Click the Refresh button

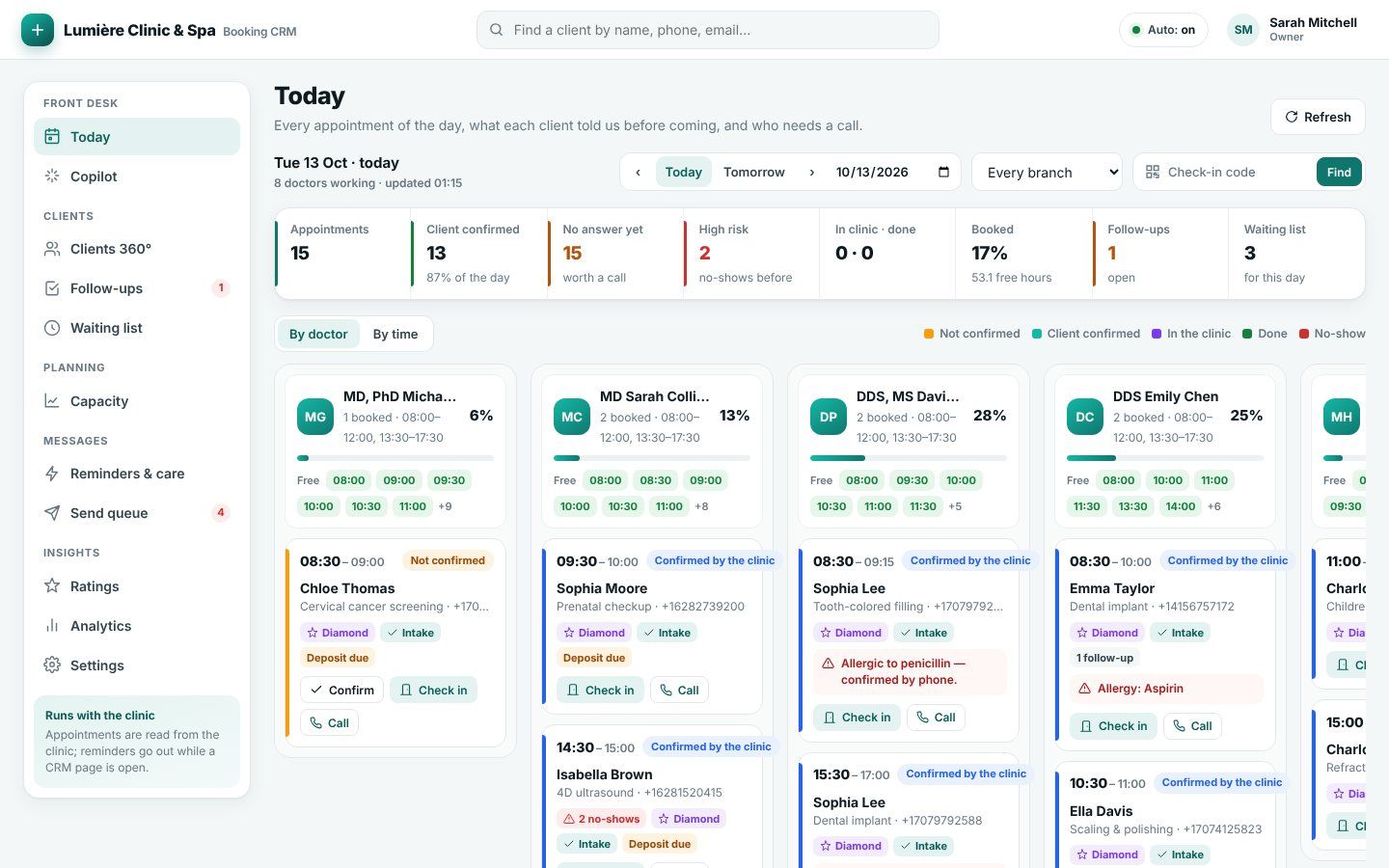[x=1318, y=117]
